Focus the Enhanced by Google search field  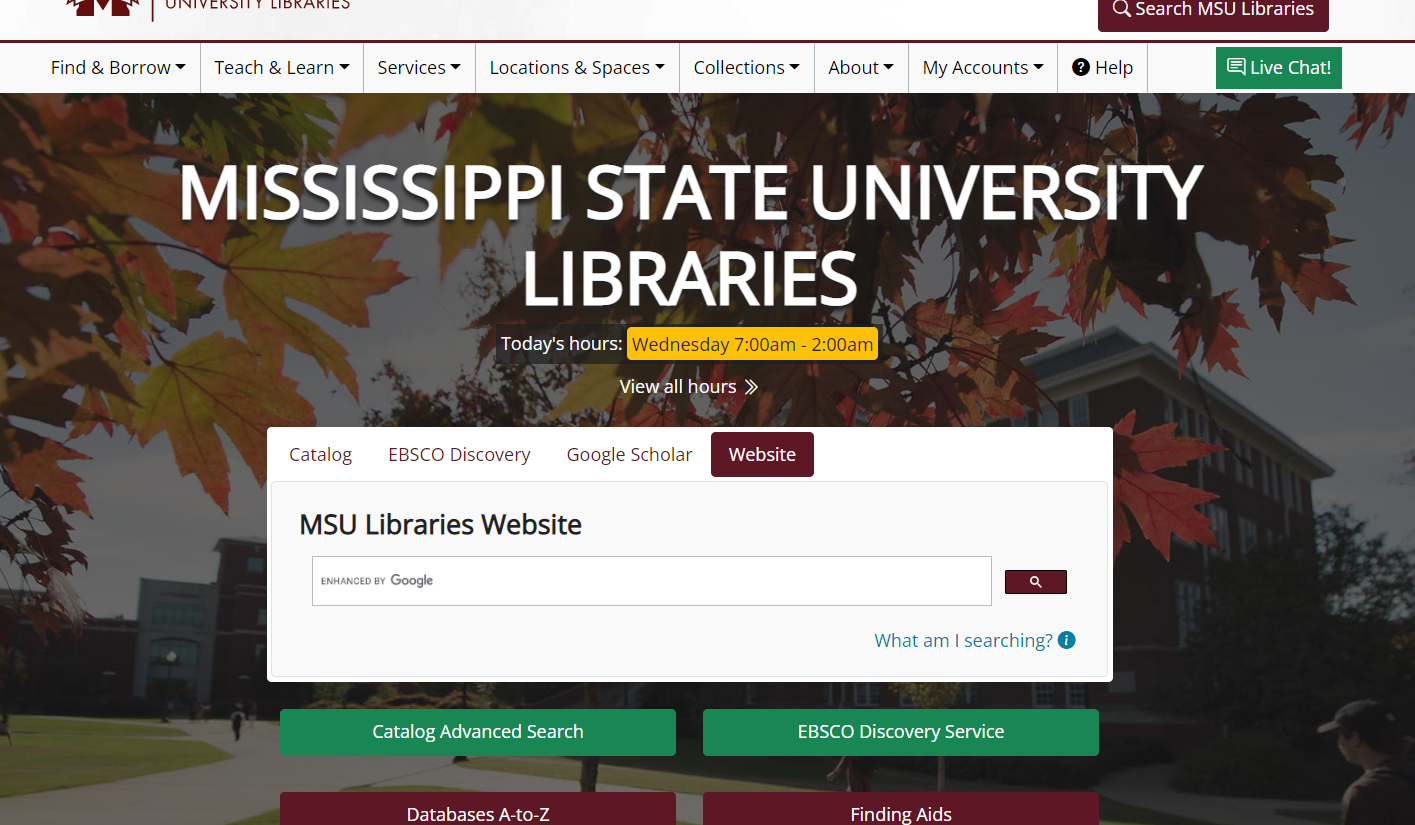pyautogui.click(x=652, y=581)
